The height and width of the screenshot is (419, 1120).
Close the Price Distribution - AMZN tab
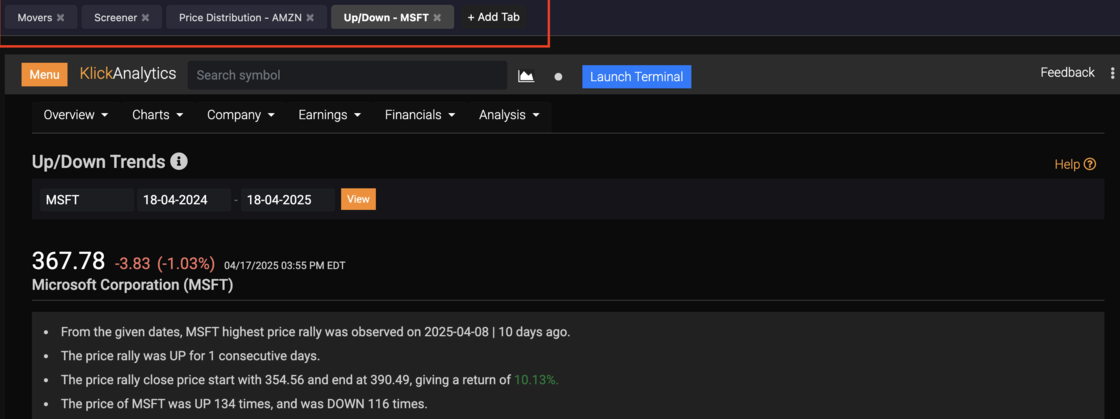[310, 18]
